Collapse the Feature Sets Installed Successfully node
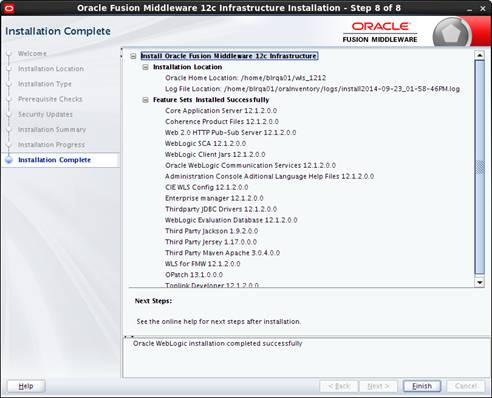The width and height of the screenshot is (492, 398). tap(145, 100)
